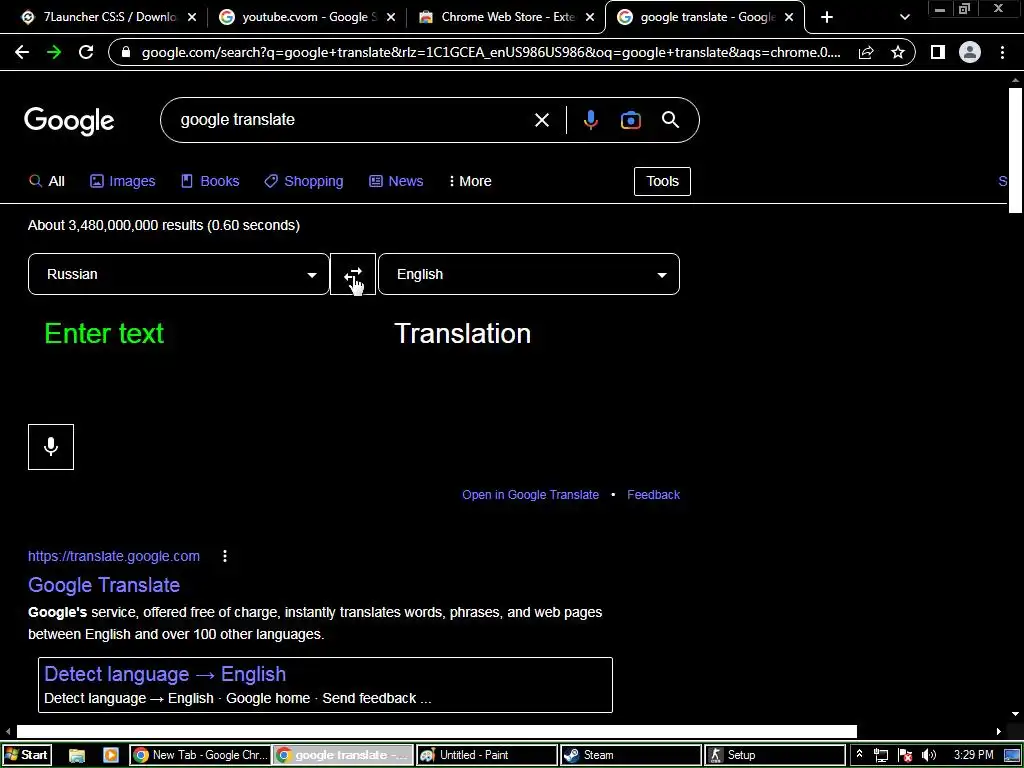Click the horizontal scrollbar thumb

pyautogui.click(x=436, y=732)
